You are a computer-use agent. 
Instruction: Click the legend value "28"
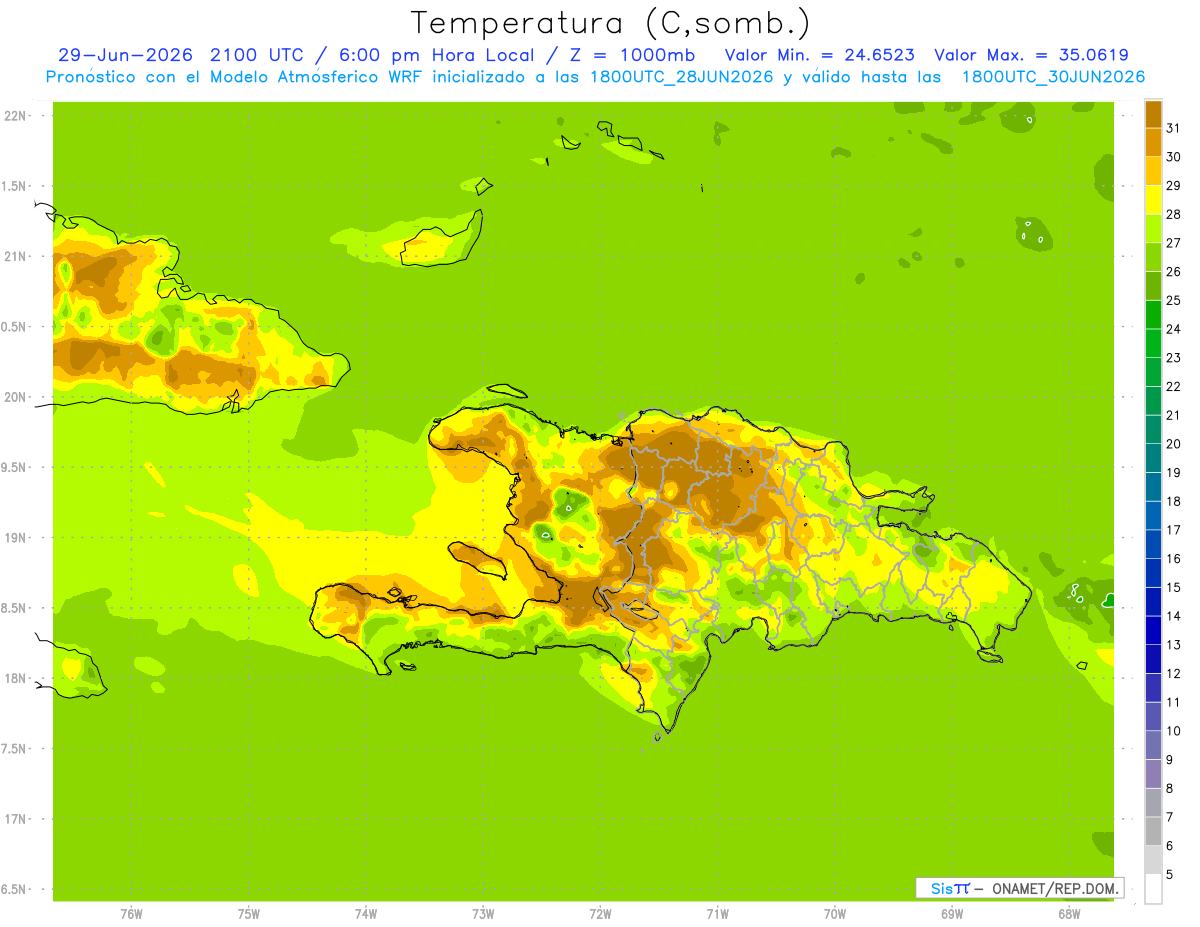(1173, 214)
